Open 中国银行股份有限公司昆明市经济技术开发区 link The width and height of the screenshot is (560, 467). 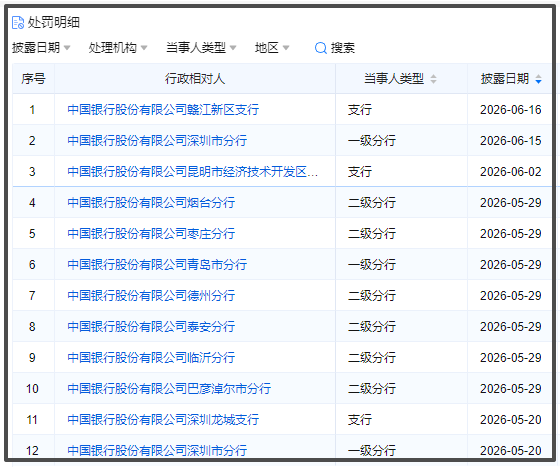click(192, 172)
